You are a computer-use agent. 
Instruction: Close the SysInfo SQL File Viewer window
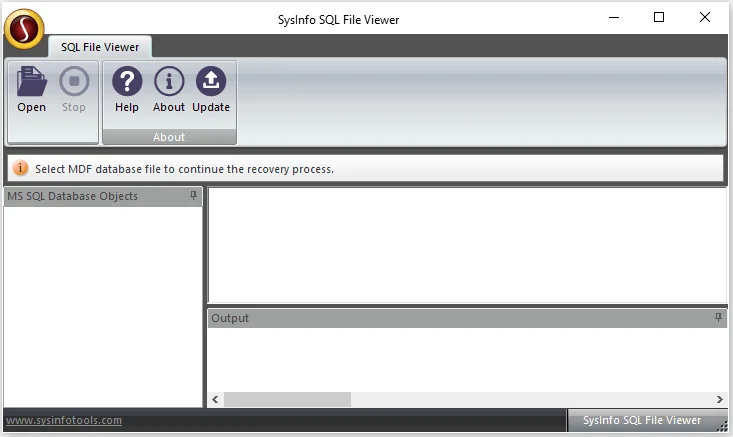pos(705,18)
